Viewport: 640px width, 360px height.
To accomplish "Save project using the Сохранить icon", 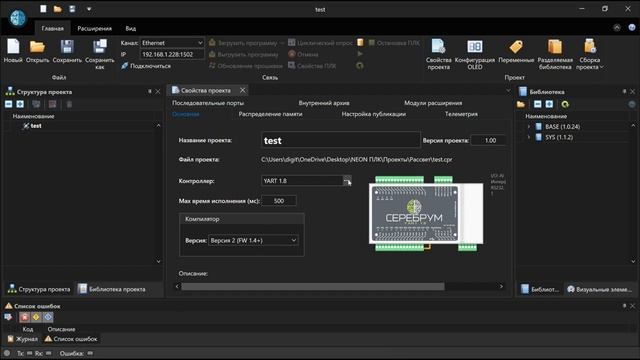I will click(67, 51).
